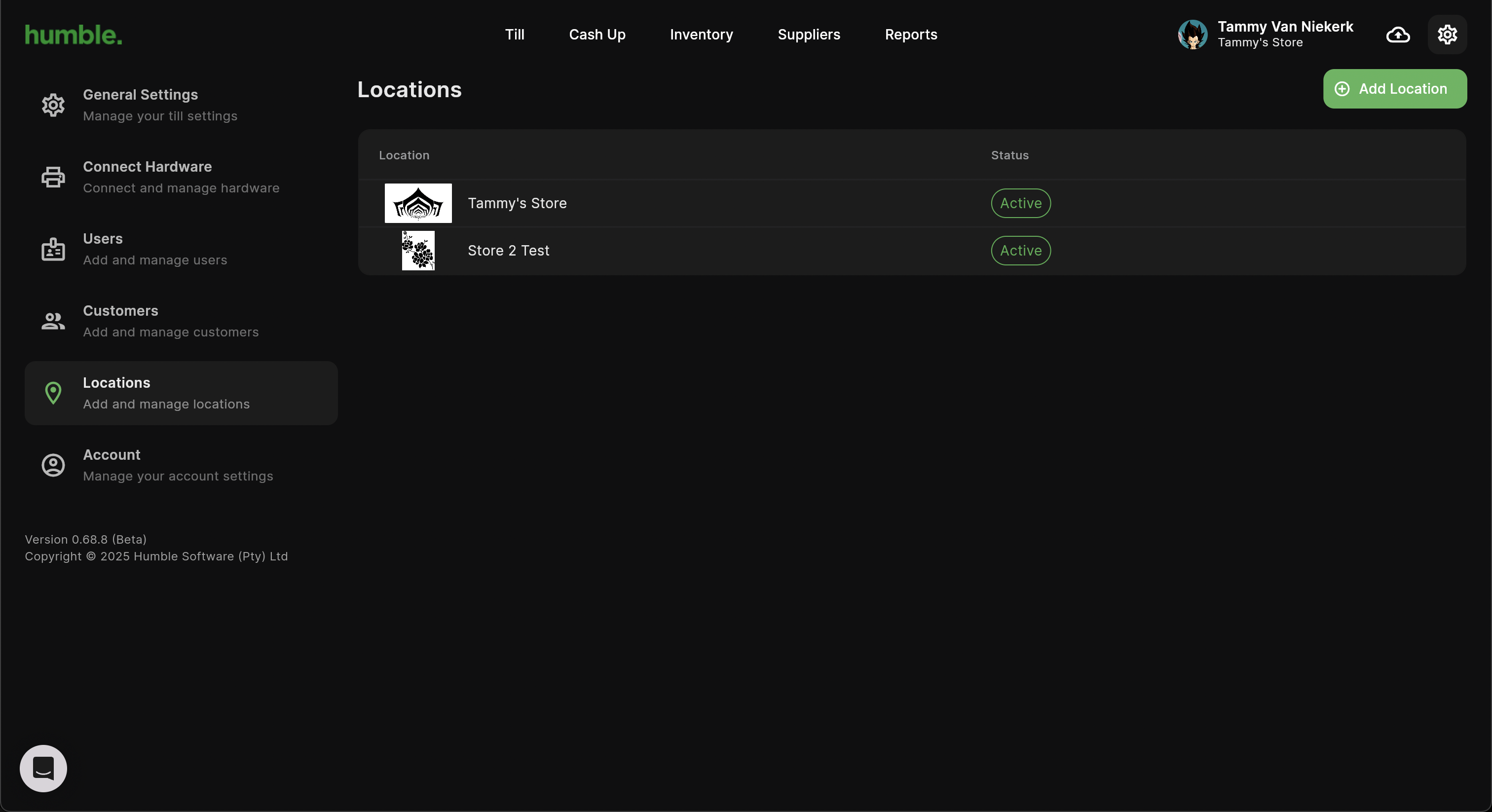Open the Reports page
Image resolution: width=1492 pixels, height=812 pixels.
[x=910, y=34]
